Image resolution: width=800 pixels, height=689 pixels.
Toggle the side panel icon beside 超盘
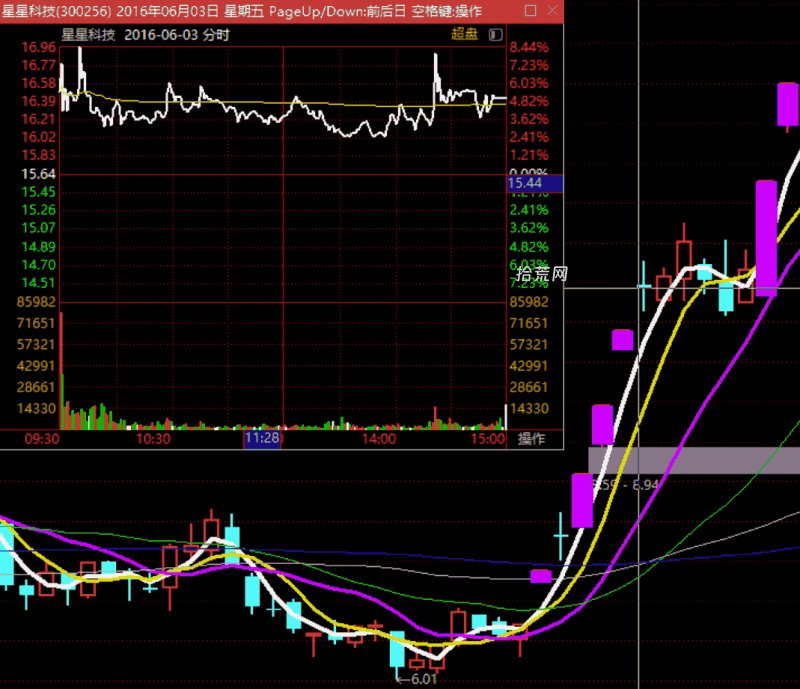[495, 34]
